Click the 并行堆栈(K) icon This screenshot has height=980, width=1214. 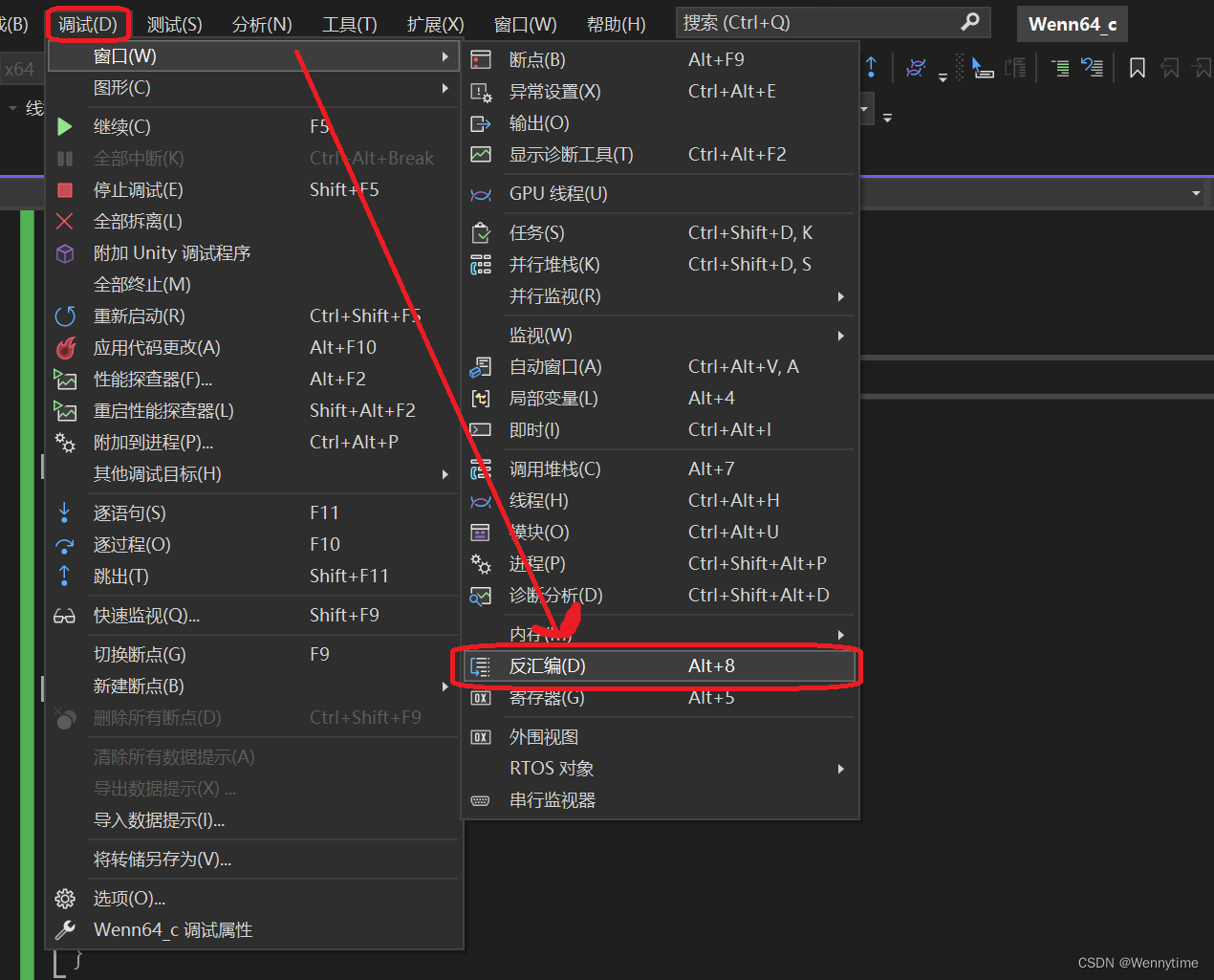tap(481, 265)
